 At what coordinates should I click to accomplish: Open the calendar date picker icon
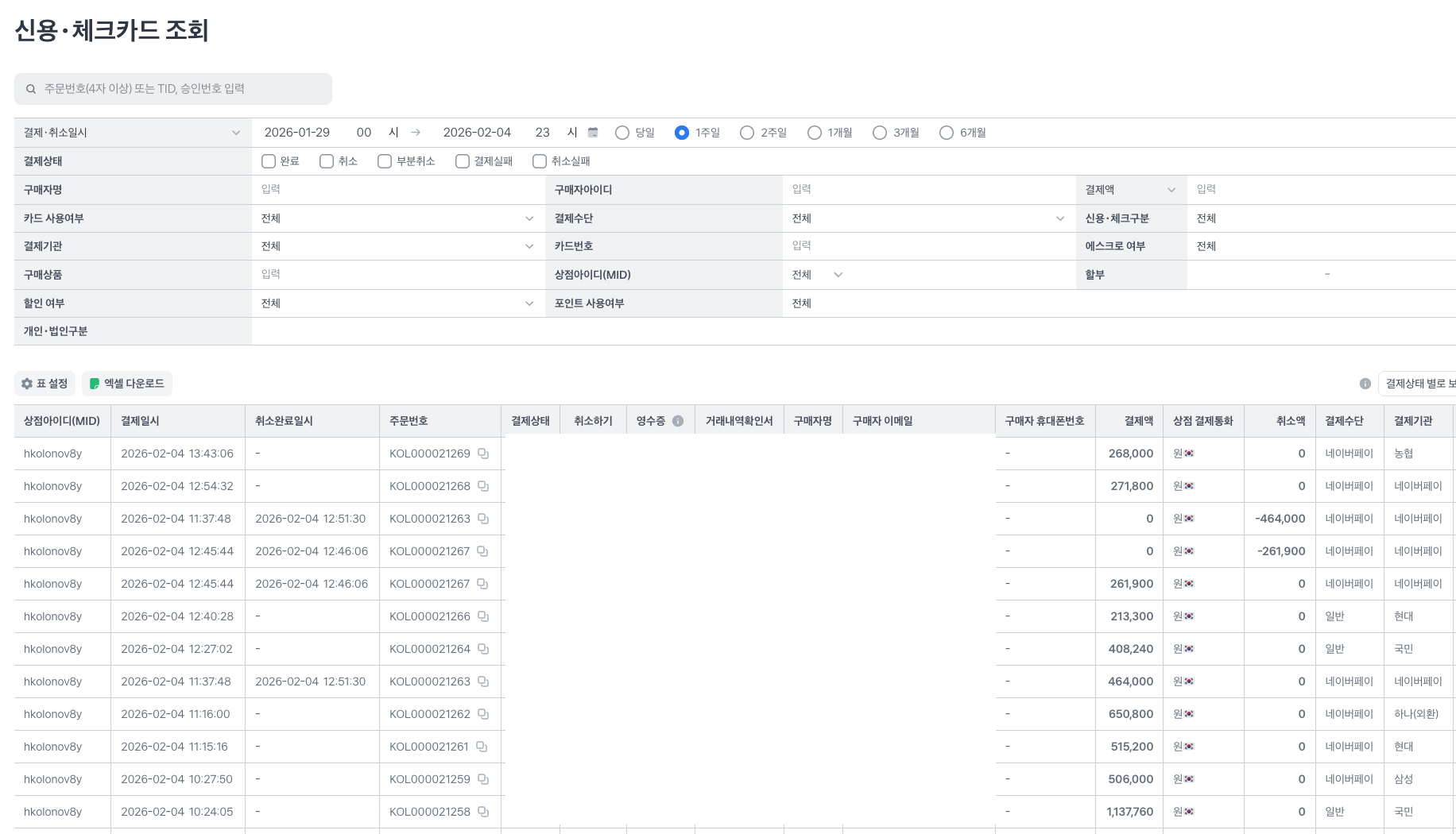(593, 133)
